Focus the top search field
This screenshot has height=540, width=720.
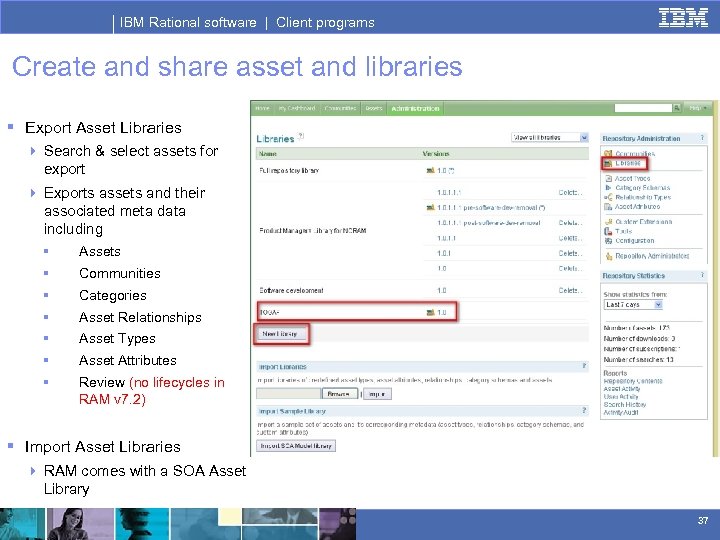643,108
